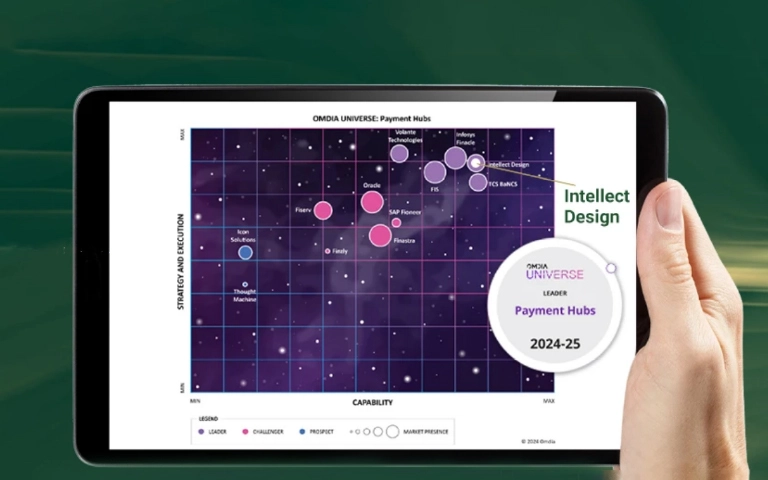Click the 'SAP Fioneer' chart label
Image resolution: width=768 pixels, height=480 pixels.
pos(405,212)
